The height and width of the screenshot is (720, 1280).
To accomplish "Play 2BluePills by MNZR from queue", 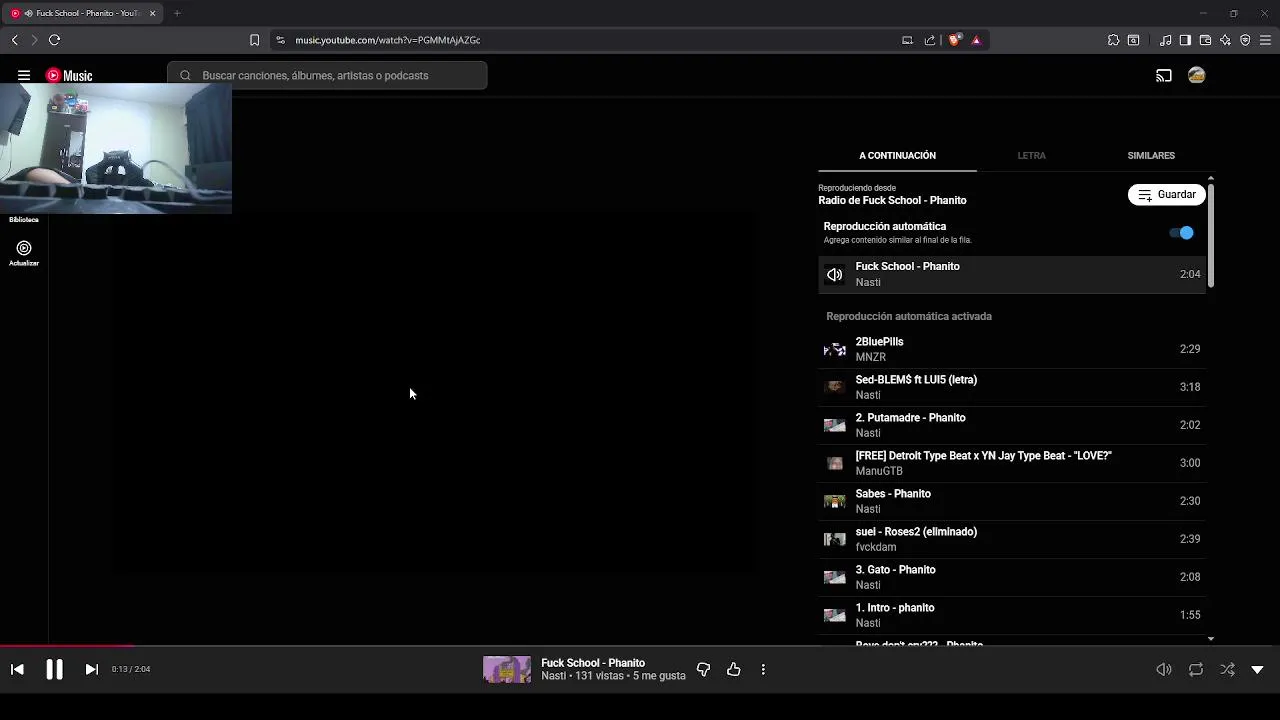I will (x=1012, y=349).
